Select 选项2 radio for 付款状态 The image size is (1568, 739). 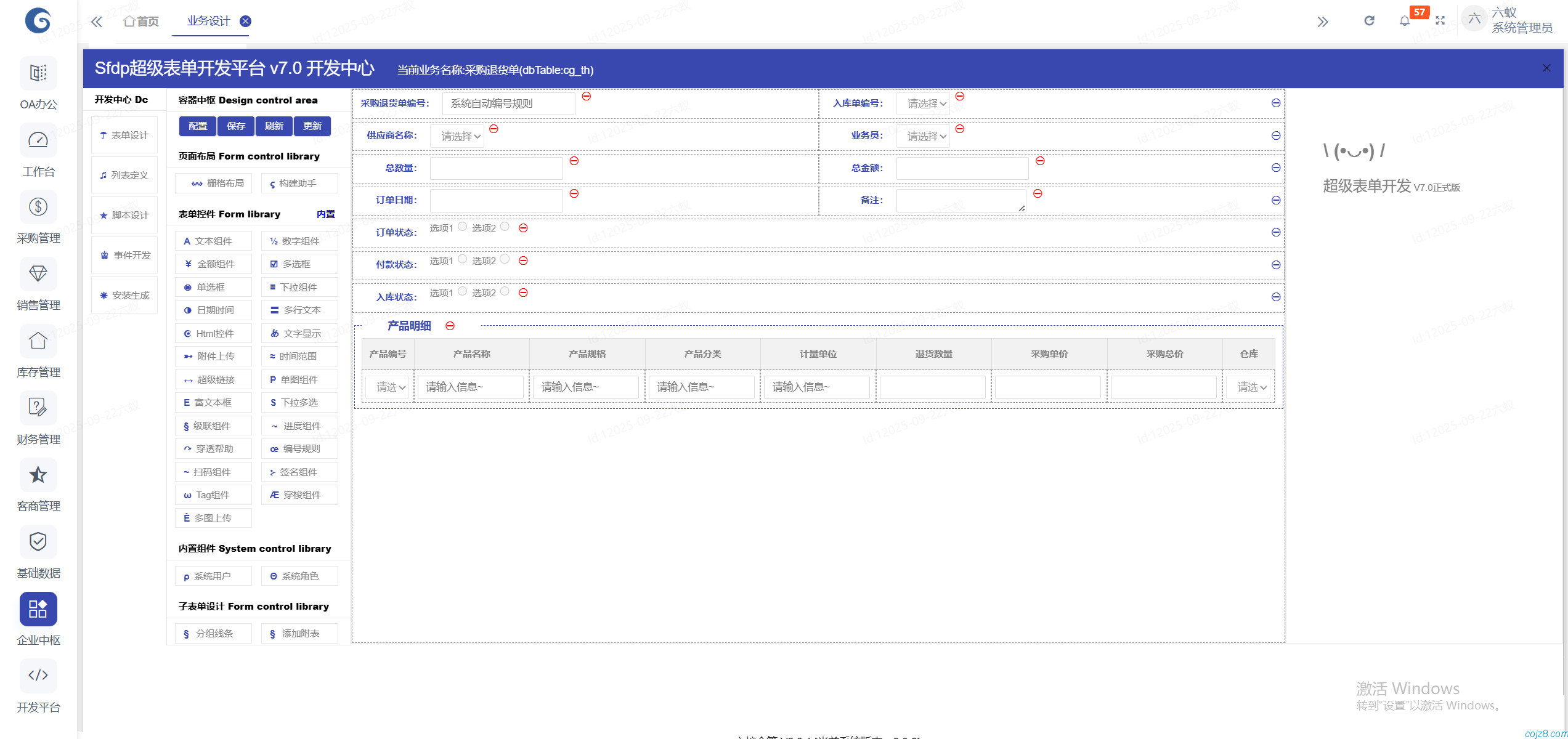coord(505,259)
